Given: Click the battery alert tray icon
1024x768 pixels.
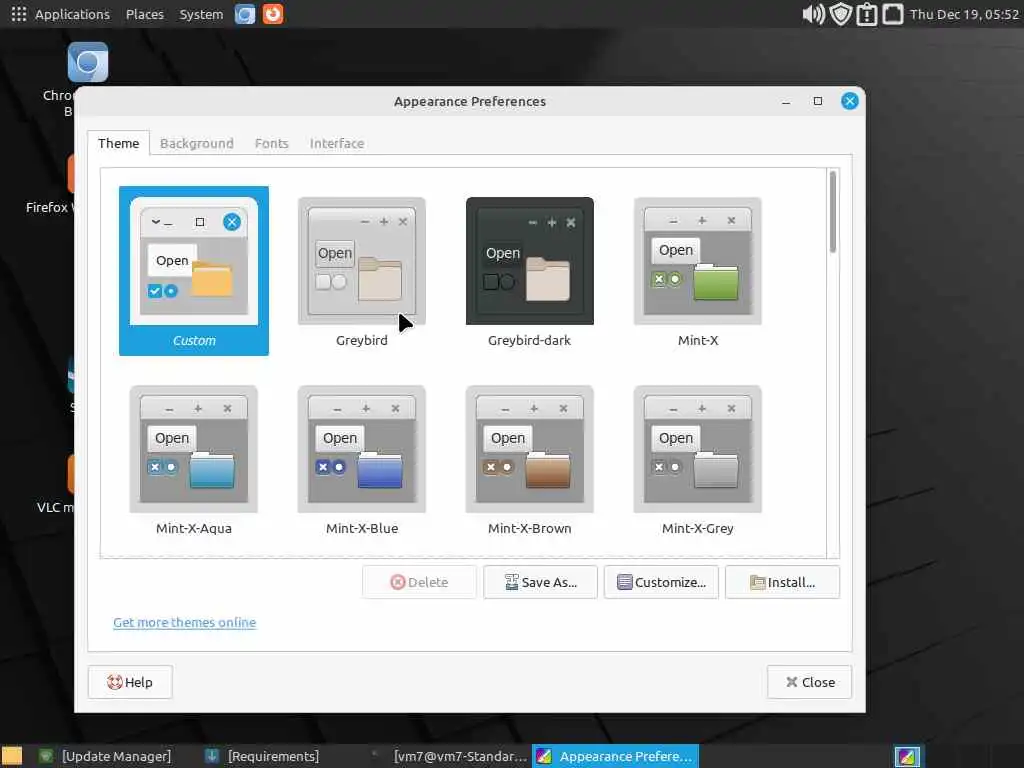Looking at the screenshot, I should click(867, 14).
